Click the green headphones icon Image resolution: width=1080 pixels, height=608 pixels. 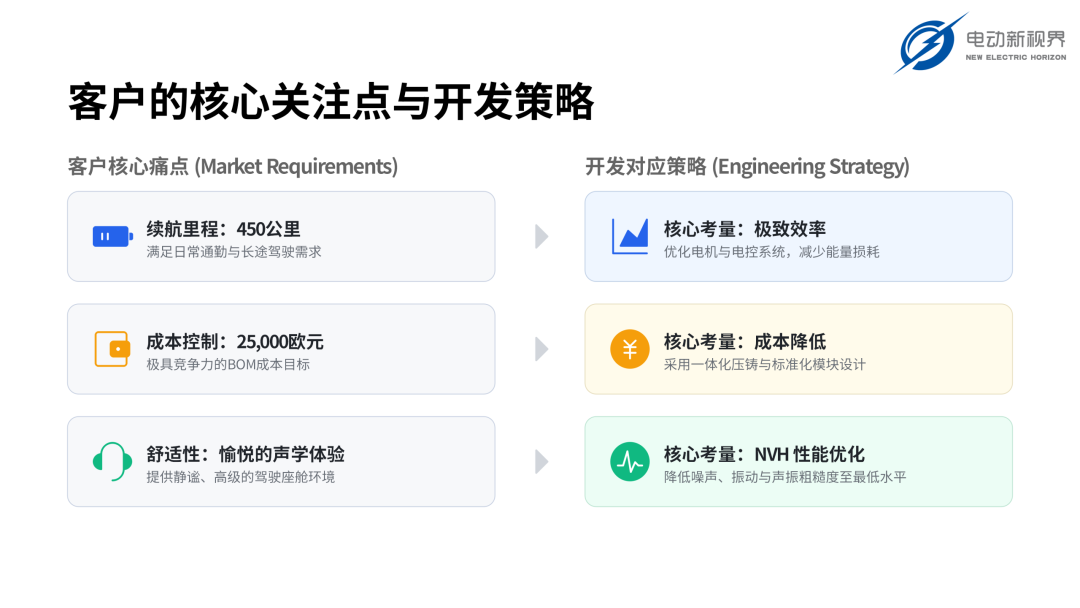pyautogui.click(x=112, y=461)
